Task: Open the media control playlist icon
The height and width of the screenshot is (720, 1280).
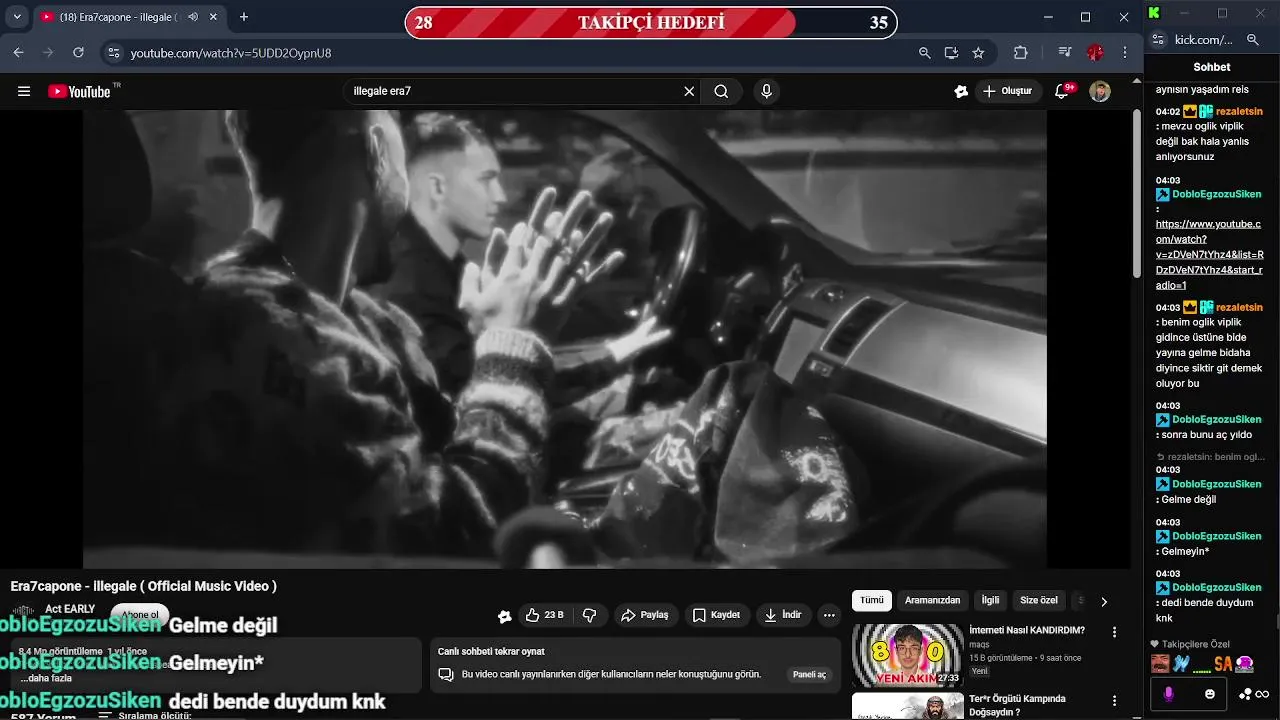Action: [x=1066, y=53]
